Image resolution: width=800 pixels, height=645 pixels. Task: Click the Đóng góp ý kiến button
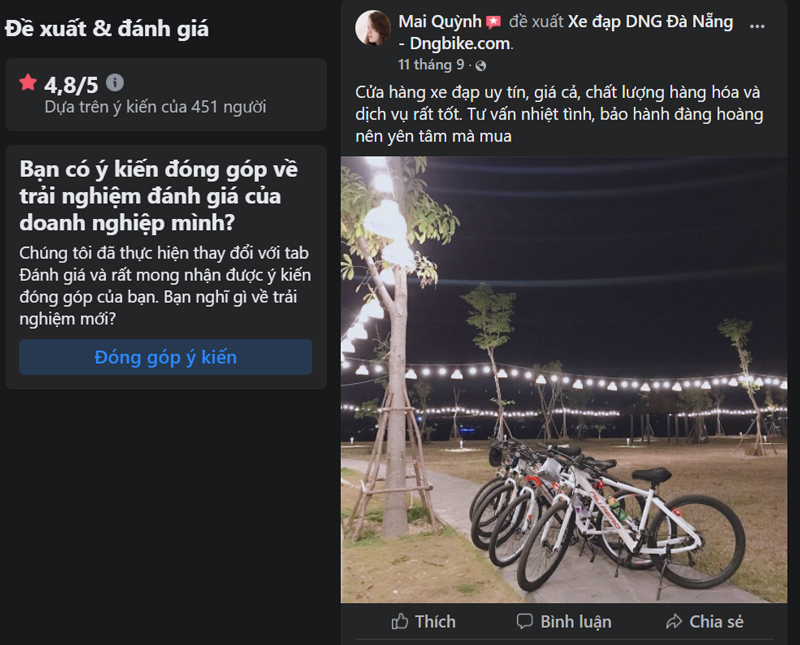tap(164, 358)
